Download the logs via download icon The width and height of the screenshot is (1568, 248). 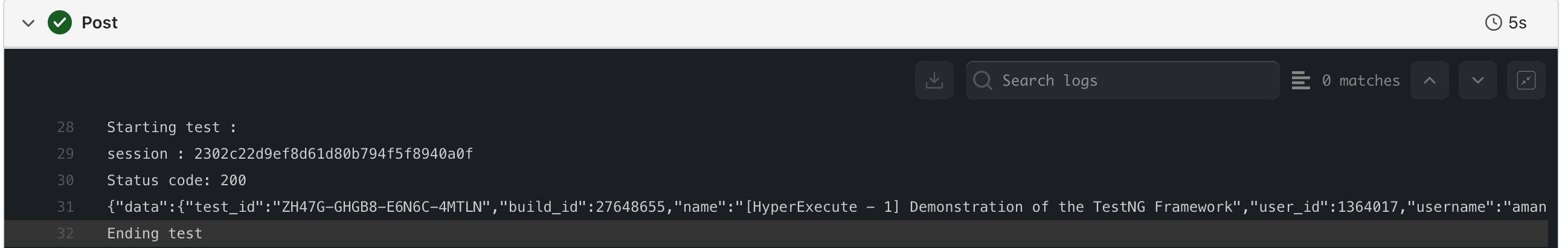(x=934, y=80)
